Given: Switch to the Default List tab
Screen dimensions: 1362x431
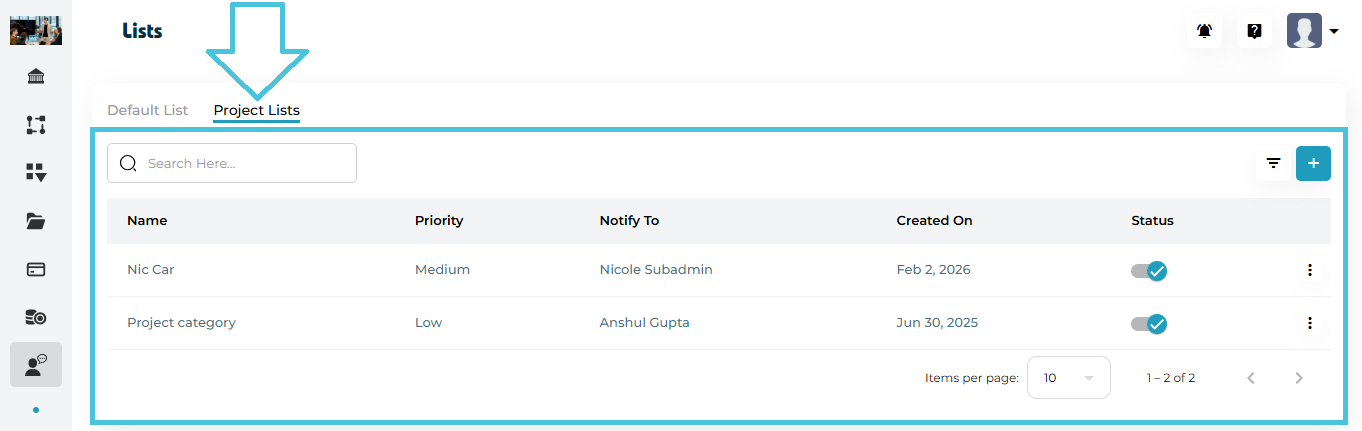Looking at the screenshot, I should (x=147, y=110).
